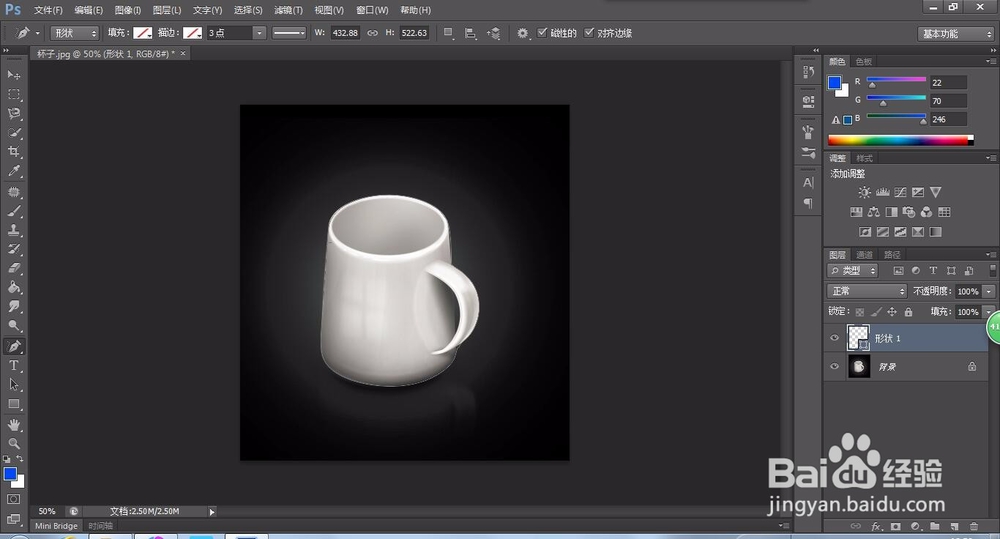
Task: Add a Color Balance adjustment
Action: pos(874,212)
